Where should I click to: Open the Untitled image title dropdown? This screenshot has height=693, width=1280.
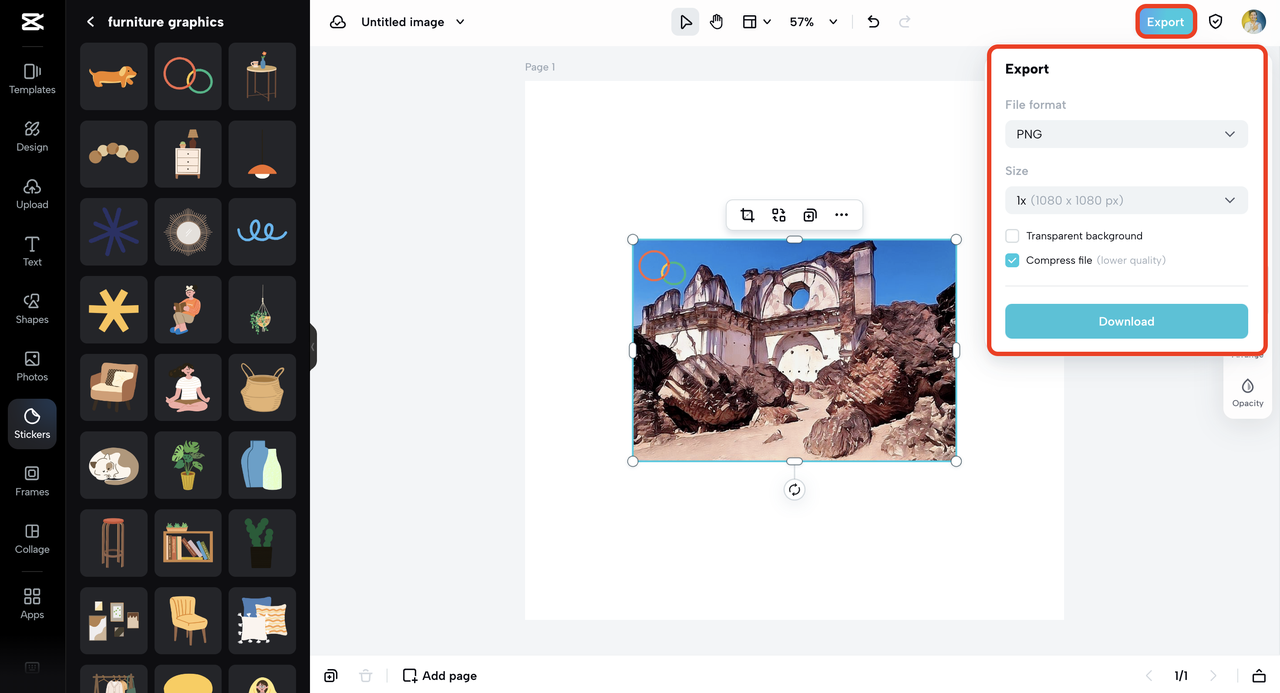pos(412,22)
